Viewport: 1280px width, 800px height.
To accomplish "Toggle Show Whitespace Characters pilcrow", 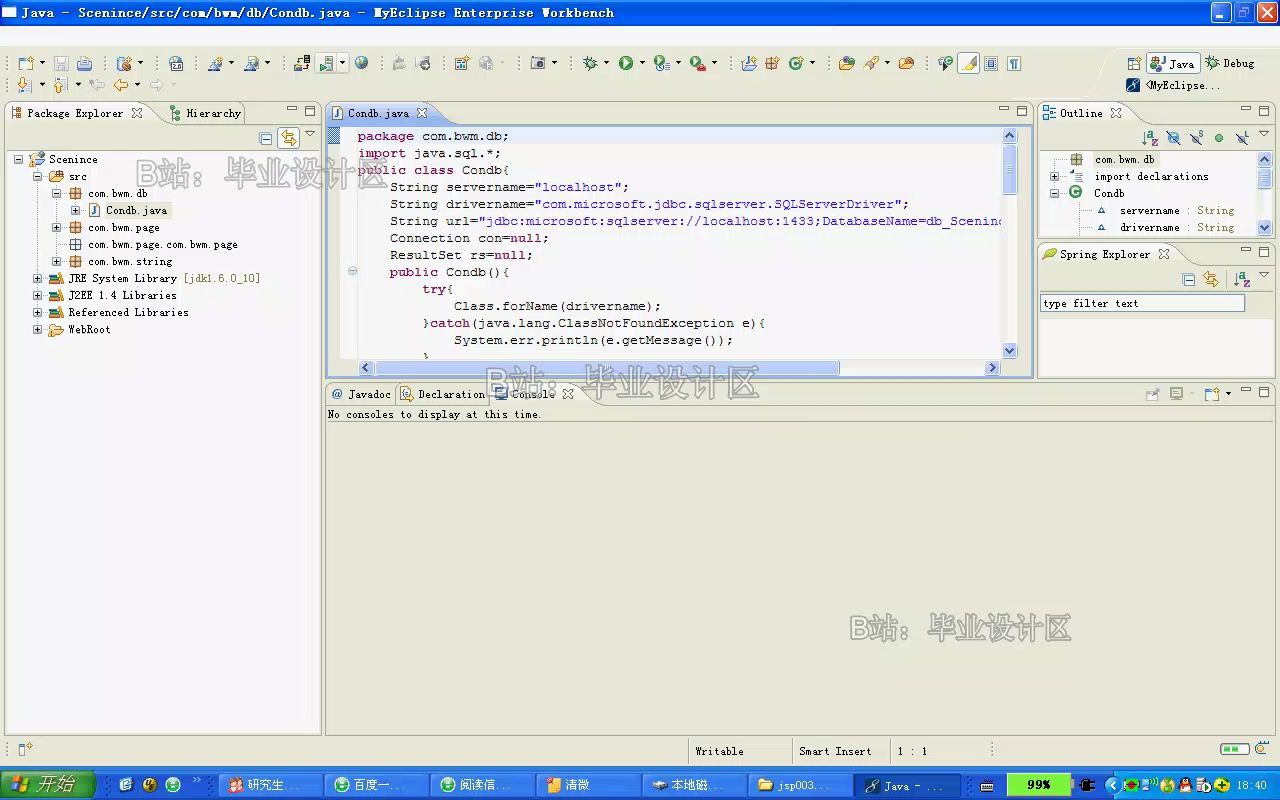I will 1014,63.
